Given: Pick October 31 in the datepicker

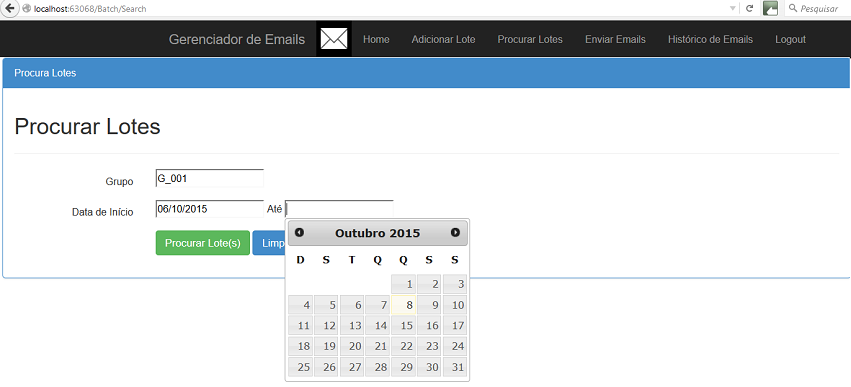Looking at the screenshot, I should click(x=455, y=367).
